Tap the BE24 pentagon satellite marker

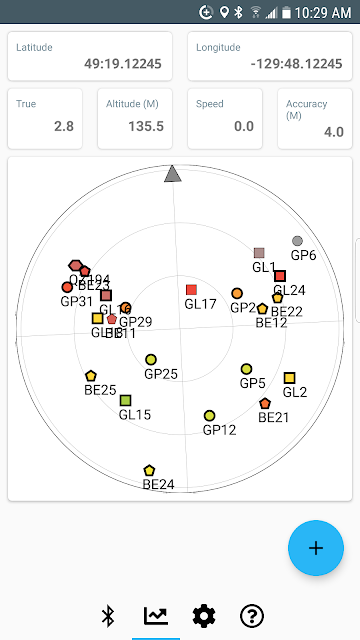coord(149,470)
